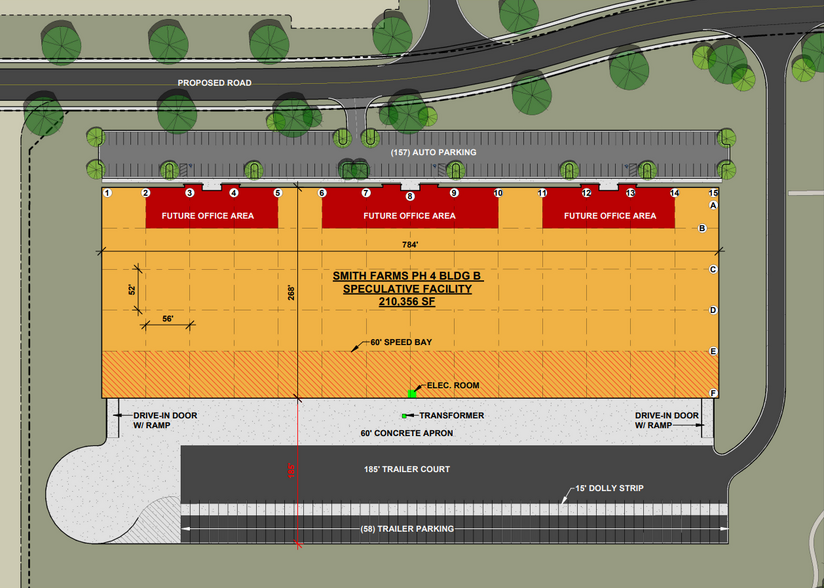The image size is (824, 588).
Task: Click column grid marker 12
Action: [x=586, y=193]
